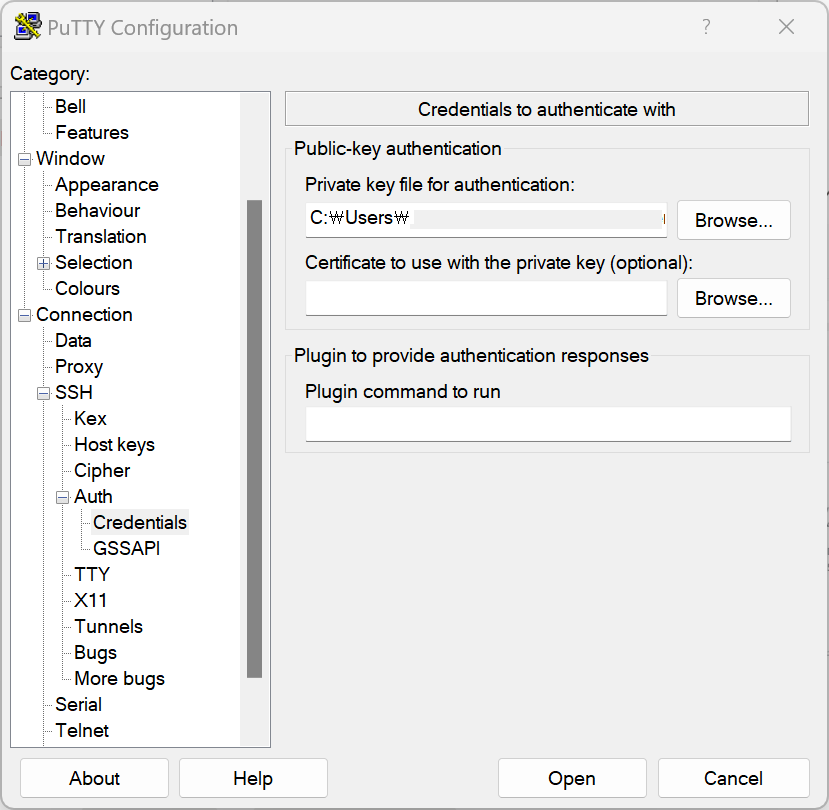
Task: Open Kex settings
Action: coord(90,418)
